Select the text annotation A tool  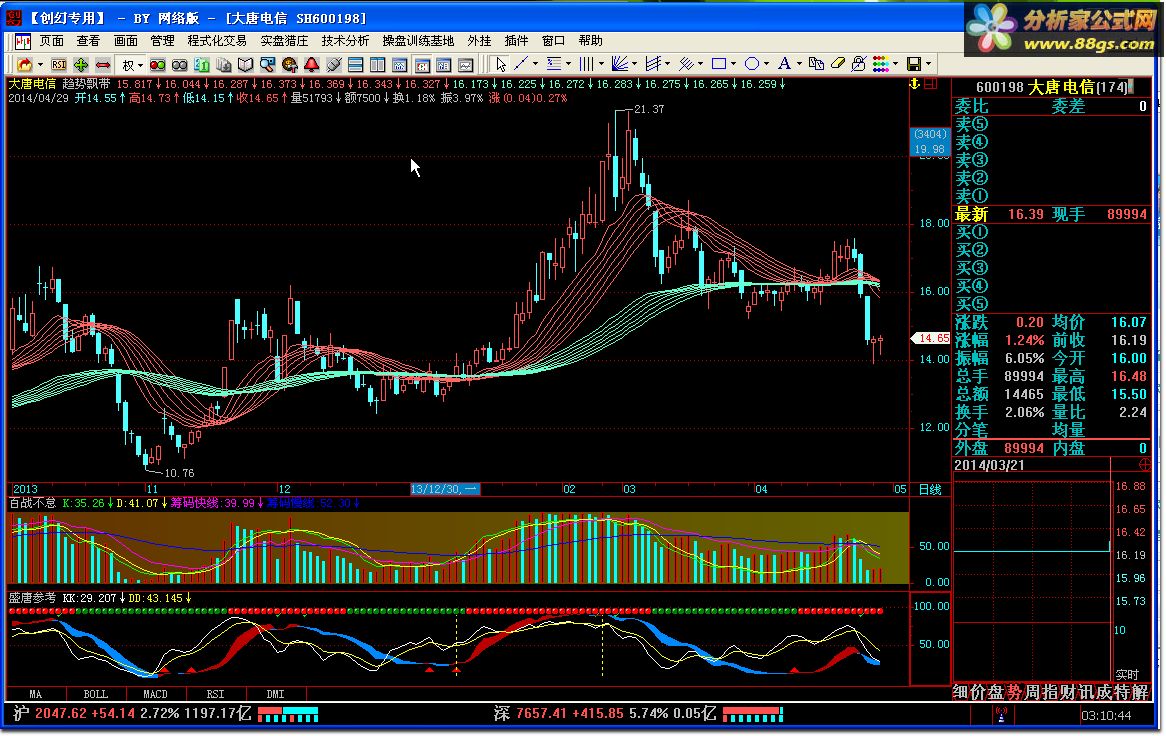[785, 64]
